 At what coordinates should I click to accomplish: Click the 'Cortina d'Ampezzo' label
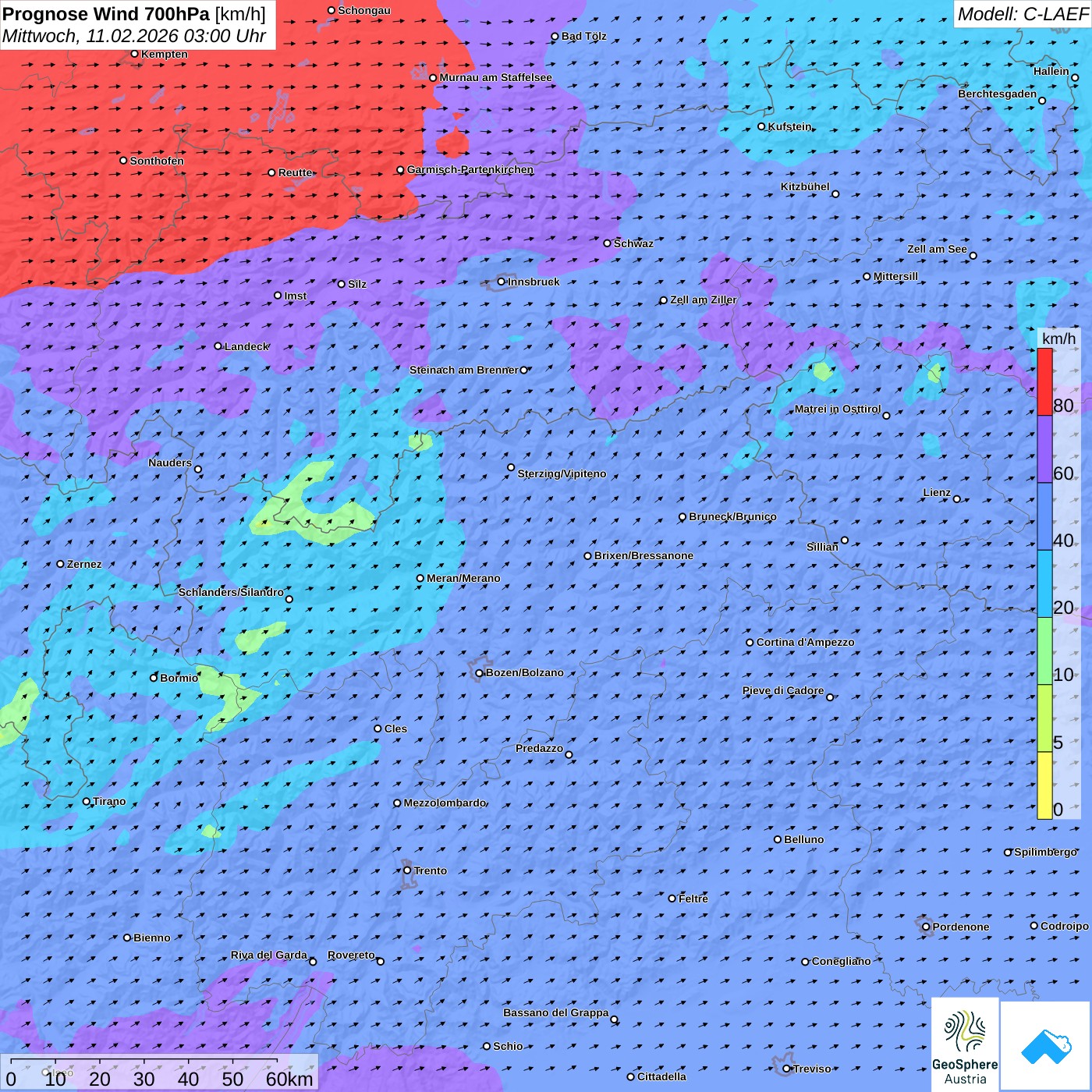pyautogui.click(x=805, y=642)
